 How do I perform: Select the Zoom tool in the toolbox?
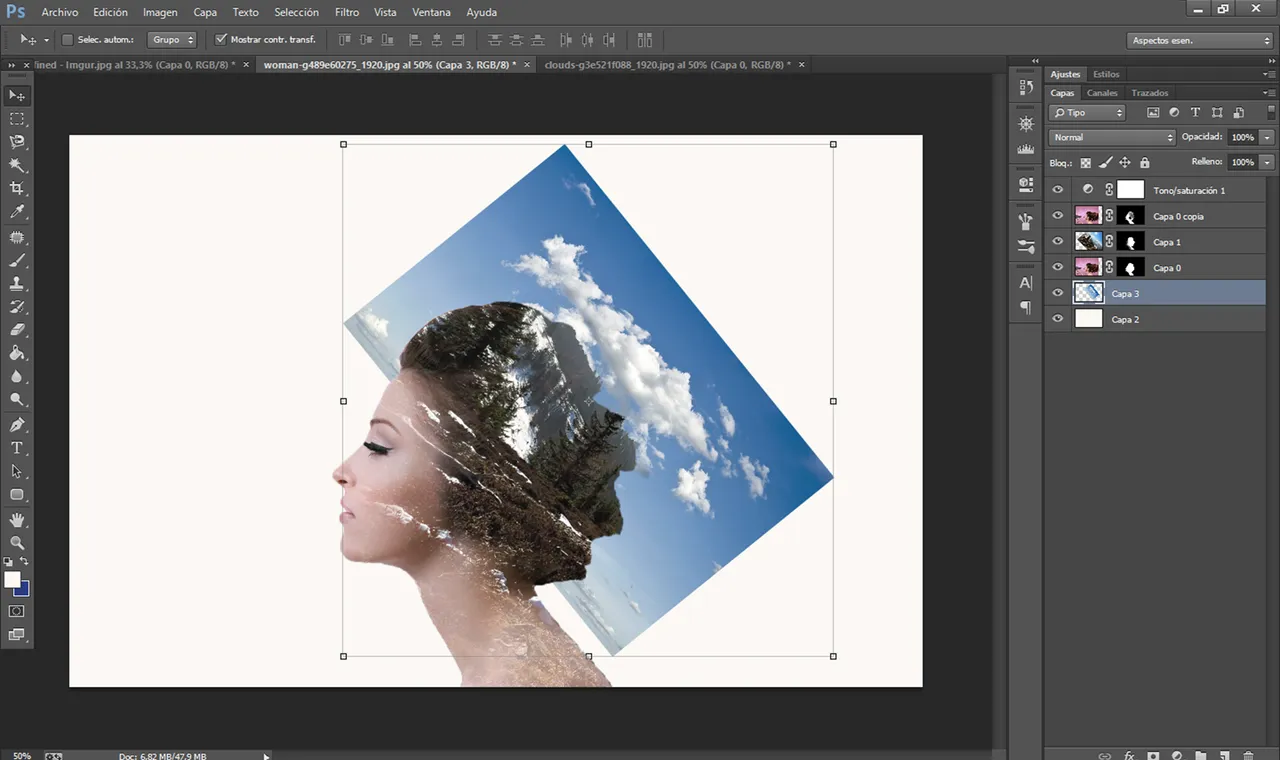[17, 543]
